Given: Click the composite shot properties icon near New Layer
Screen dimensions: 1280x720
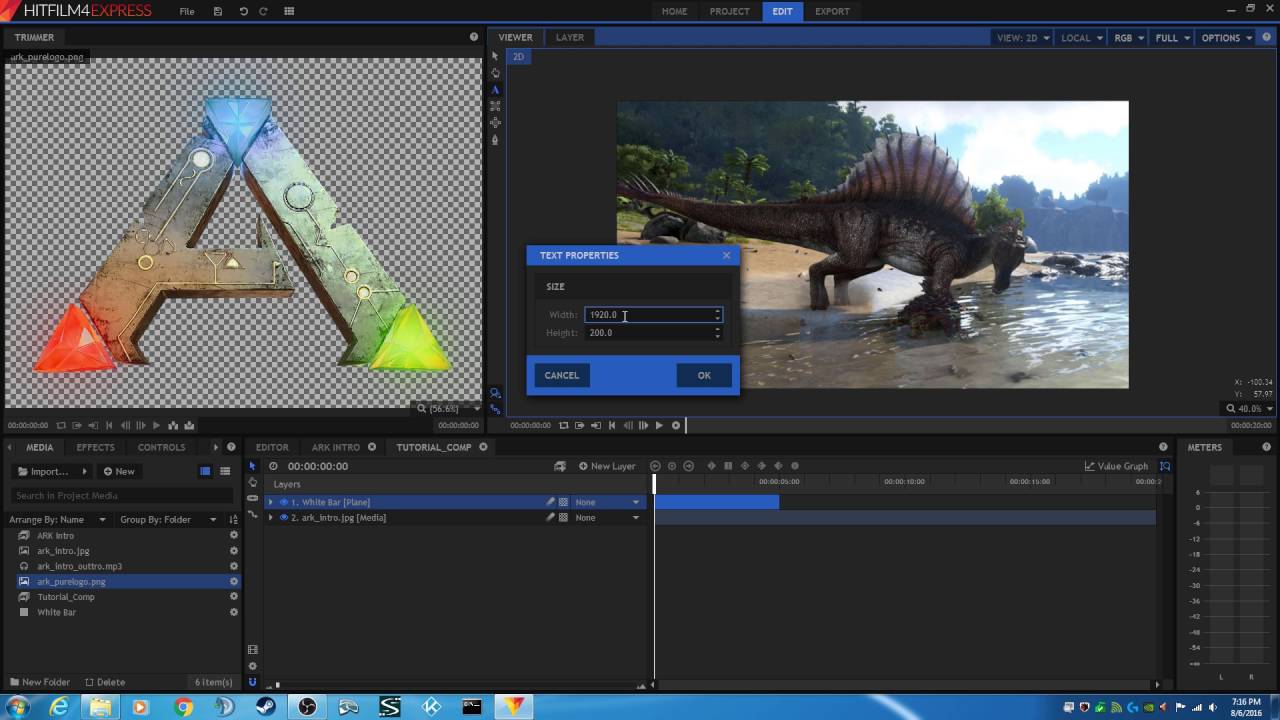Looking at the screenshot, I should (560, 466).
